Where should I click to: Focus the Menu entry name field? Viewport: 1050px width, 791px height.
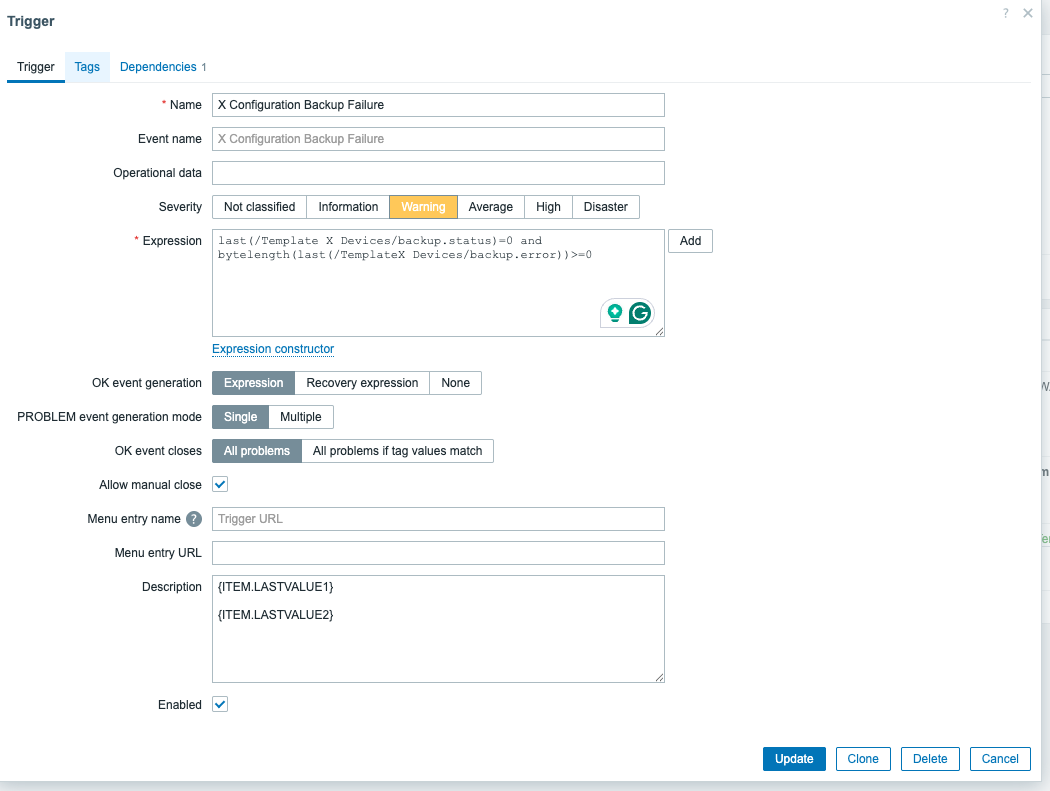(439, 519)
